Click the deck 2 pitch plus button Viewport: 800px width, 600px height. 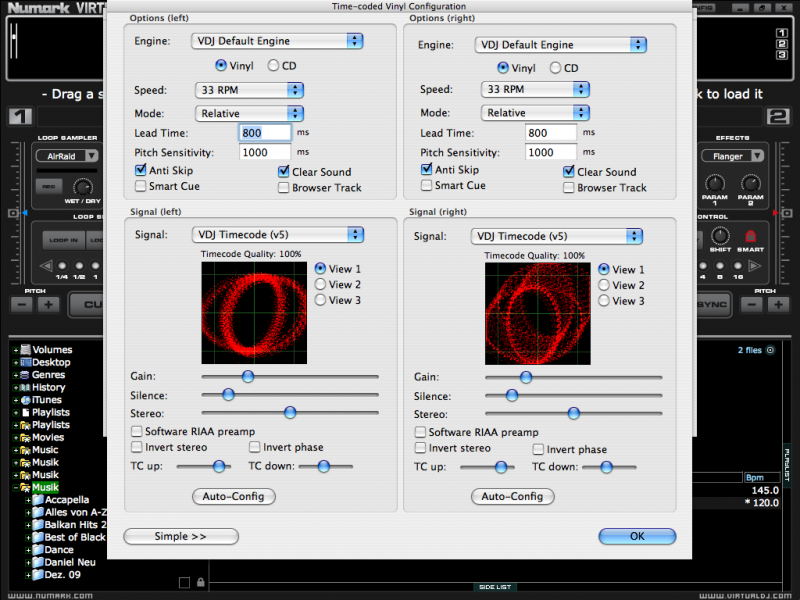[x=778, y=305]
